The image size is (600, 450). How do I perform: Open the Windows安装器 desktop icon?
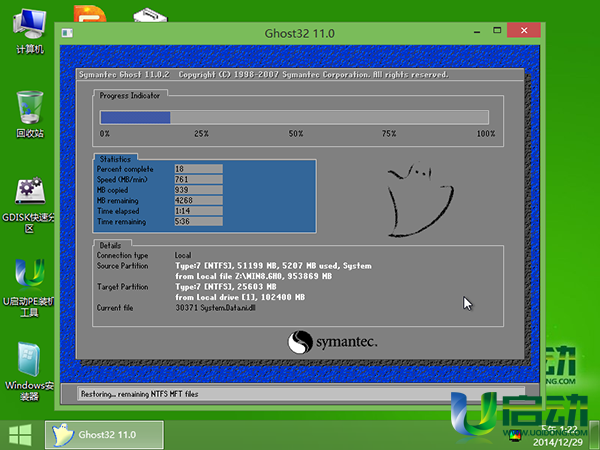tap(29, 370)
